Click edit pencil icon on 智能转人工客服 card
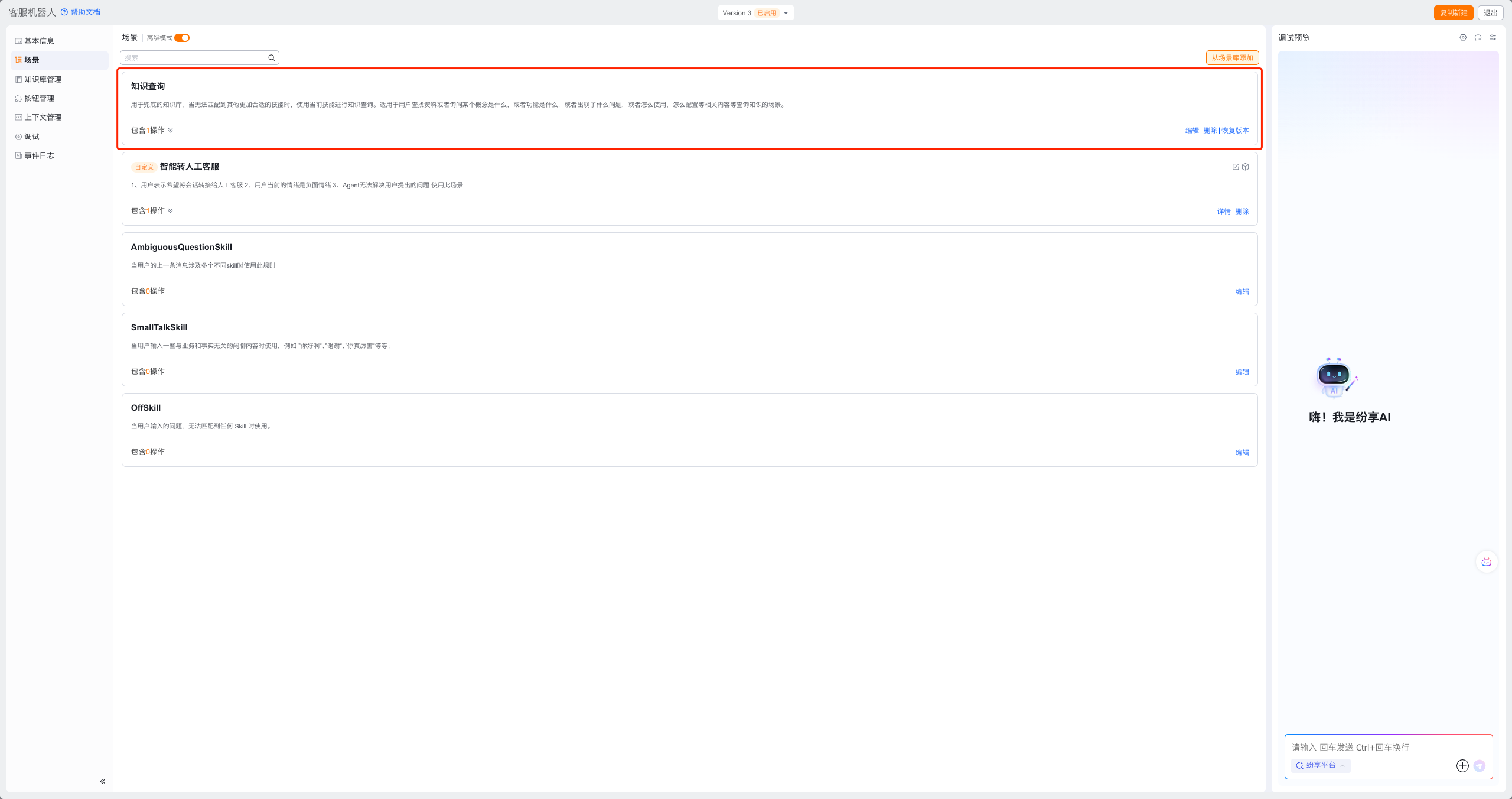This screenshot has width=1512, height=799. (1236, 167)
